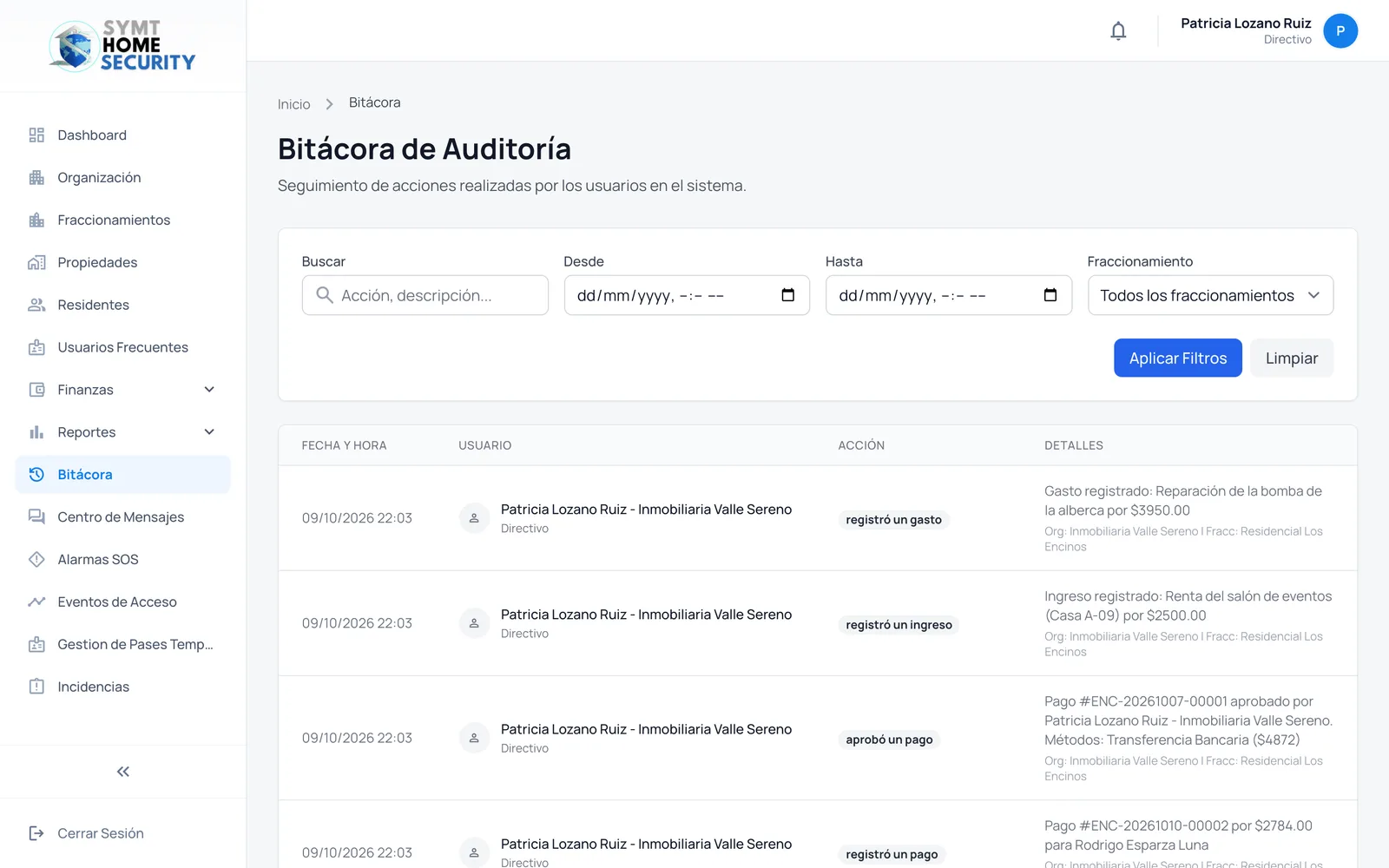Click the Hasta date-time field
Viewport: 1389px width, 868px height.
click(x=949, y=295)
